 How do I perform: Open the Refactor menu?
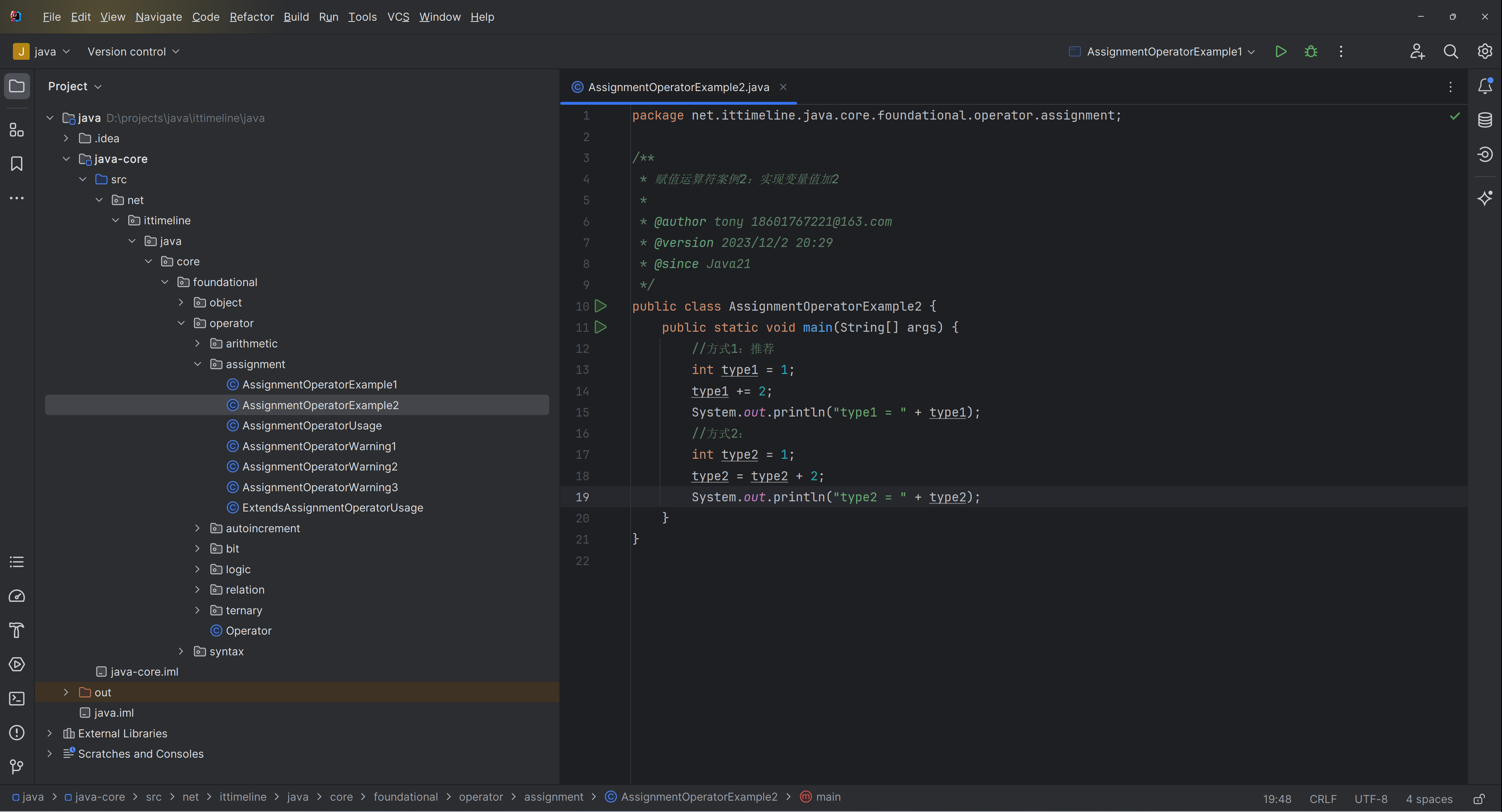(251, 17)
